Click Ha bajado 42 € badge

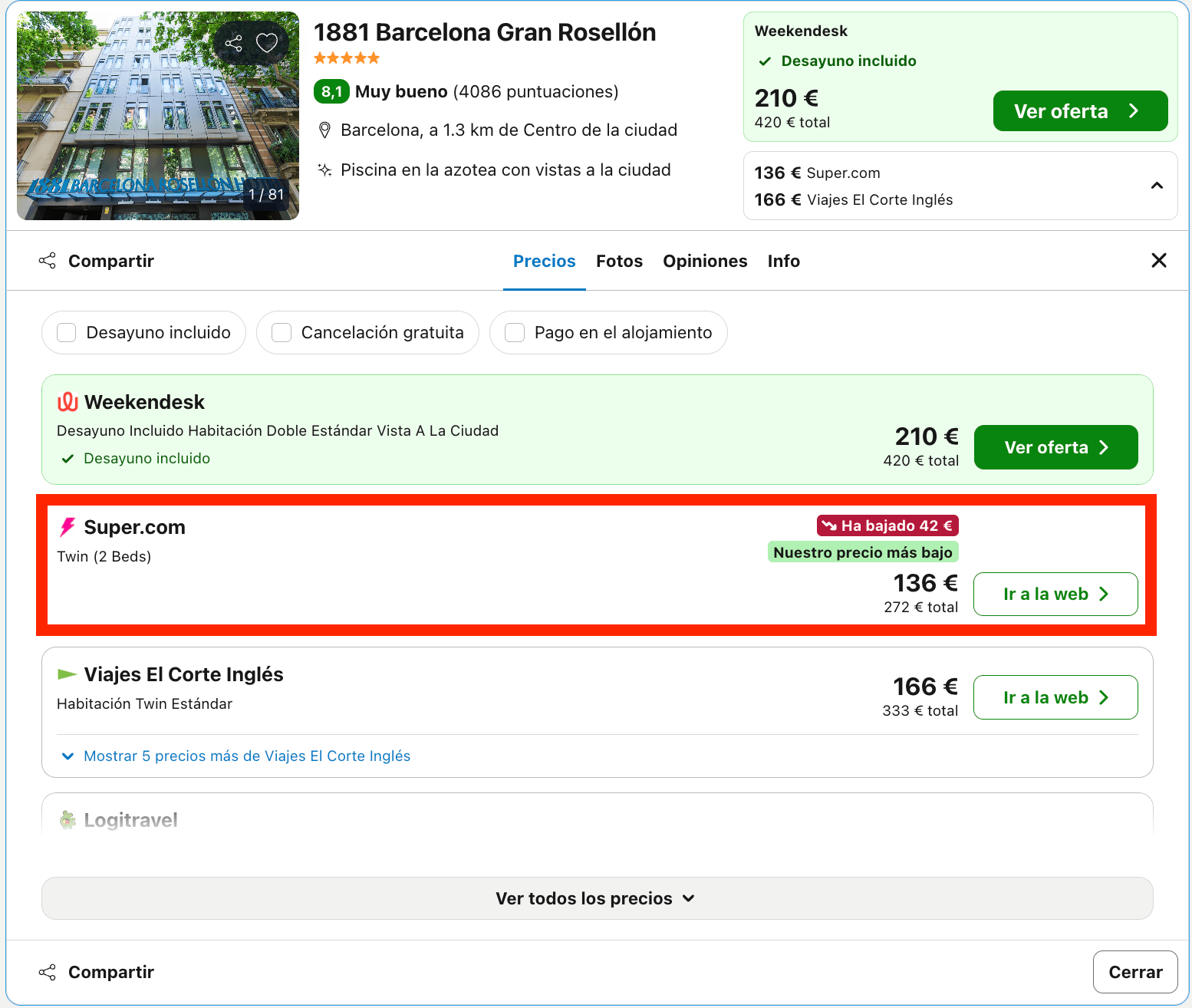887,526
